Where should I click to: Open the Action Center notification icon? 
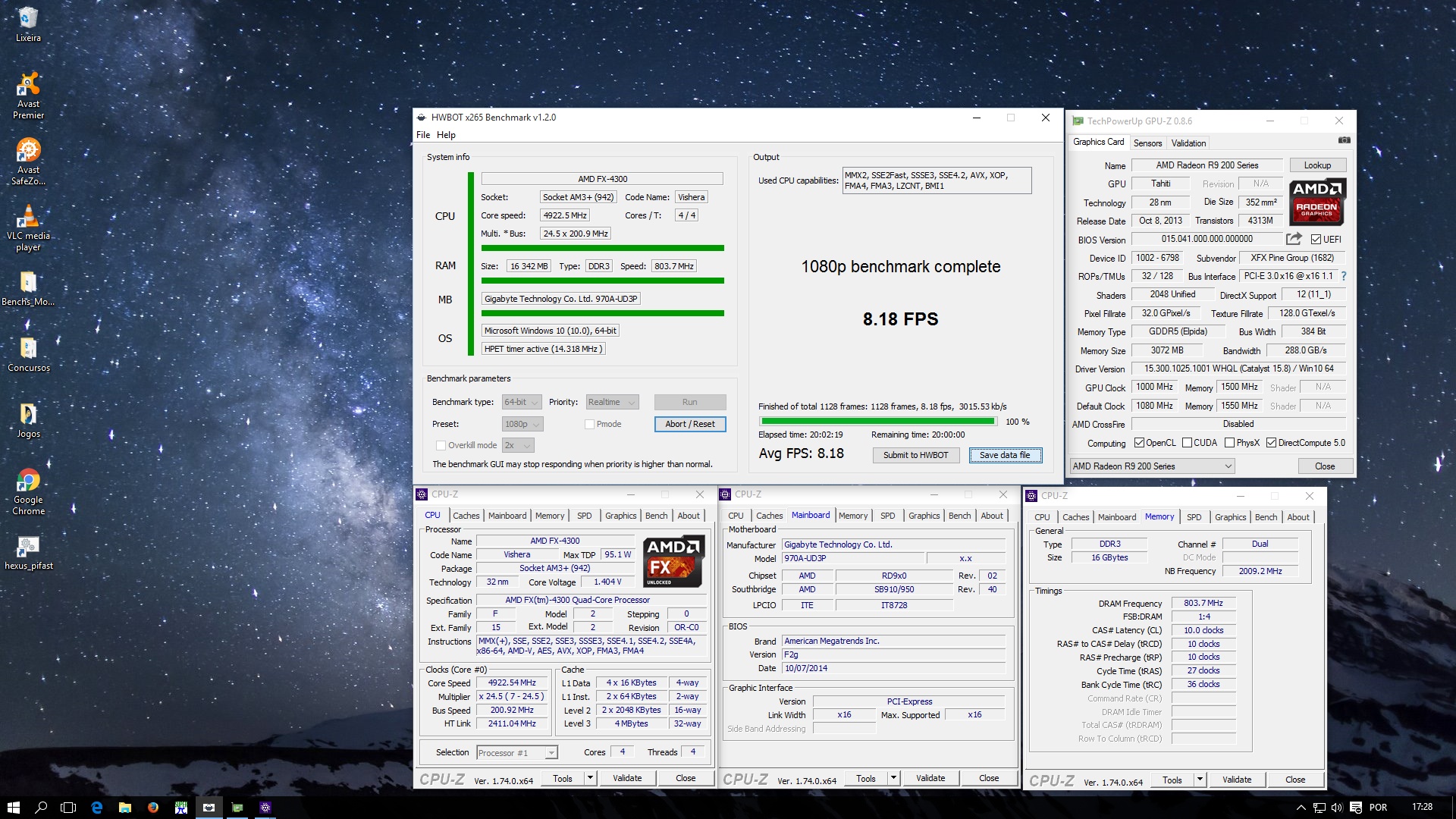[x=1354, y=808]
